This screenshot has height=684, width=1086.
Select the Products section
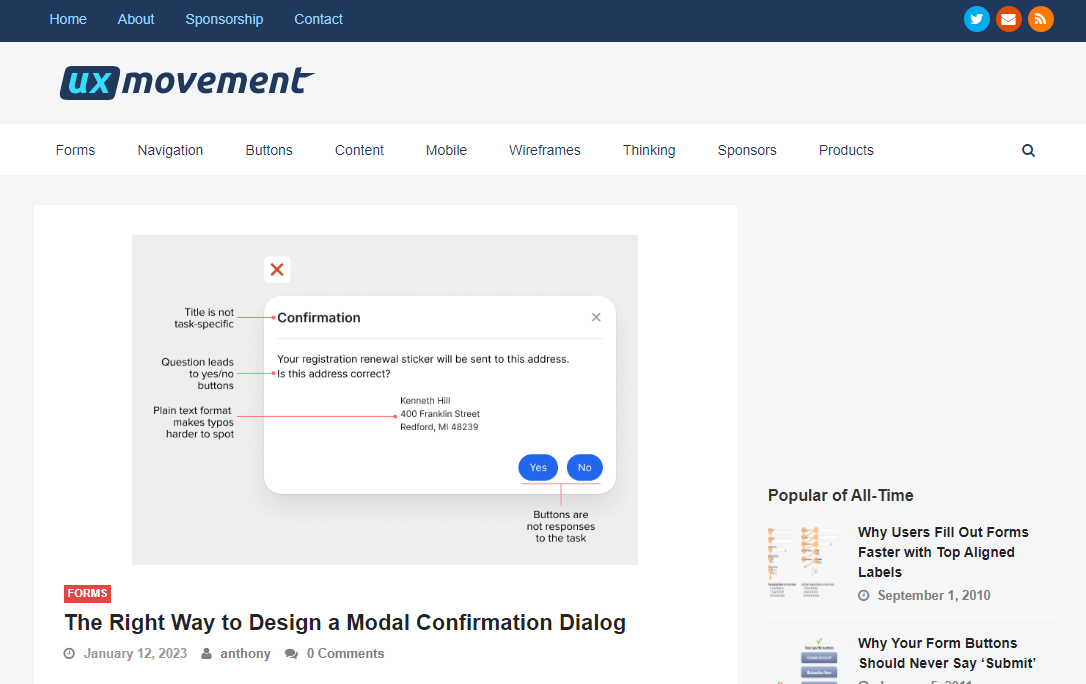pyautogui.click(x=846, y=150)
